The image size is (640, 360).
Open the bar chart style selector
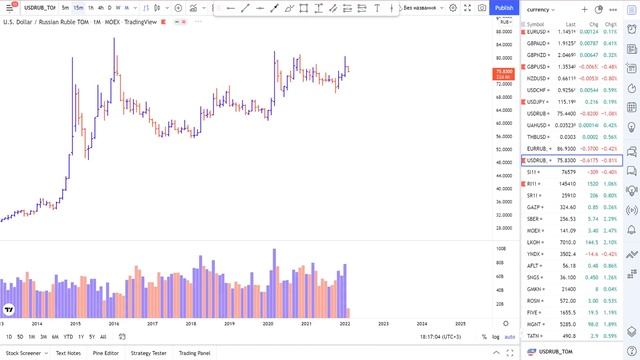click(146, 8)
